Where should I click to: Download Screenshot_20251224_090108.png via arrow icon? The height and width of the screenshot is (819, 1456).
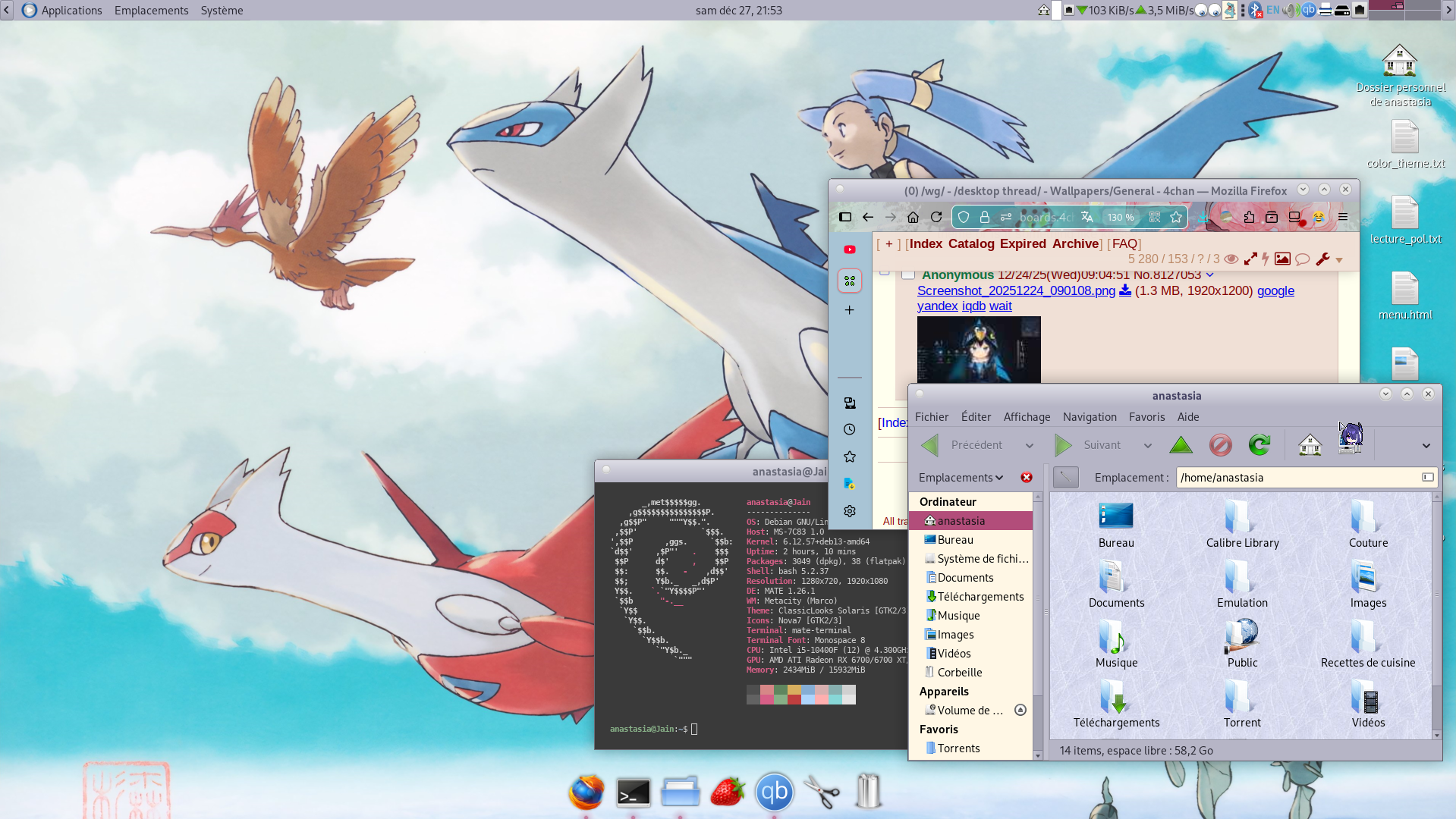pos(1125,291)
